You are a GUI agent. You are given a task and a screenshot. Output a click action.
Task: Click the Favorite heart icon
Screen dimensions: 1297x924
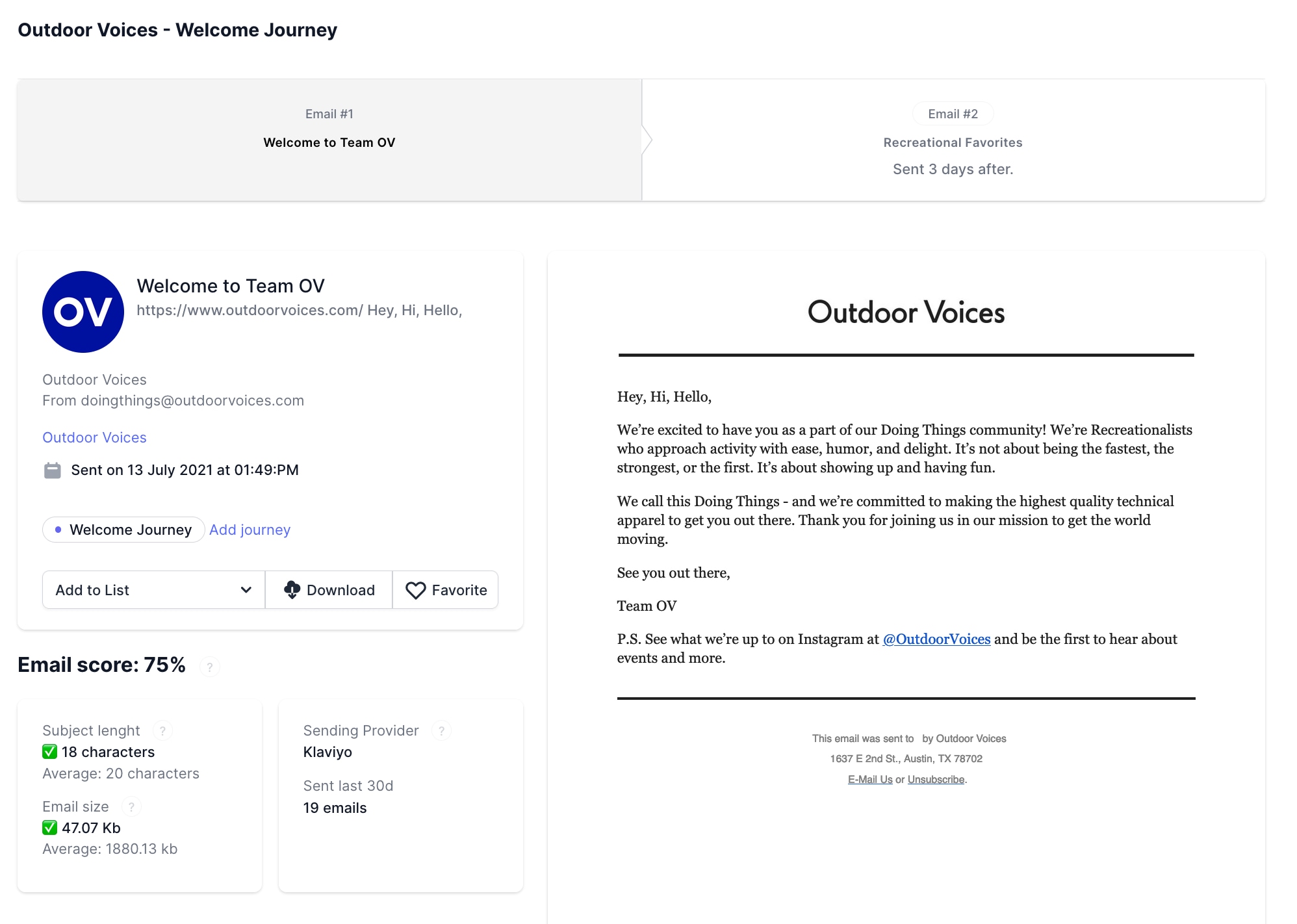(x=415, y=590)
